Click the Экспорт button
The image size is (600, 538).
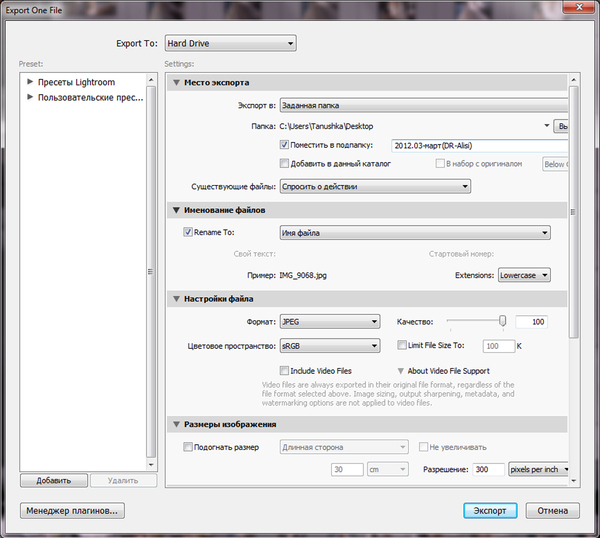[x=490, y=510]
